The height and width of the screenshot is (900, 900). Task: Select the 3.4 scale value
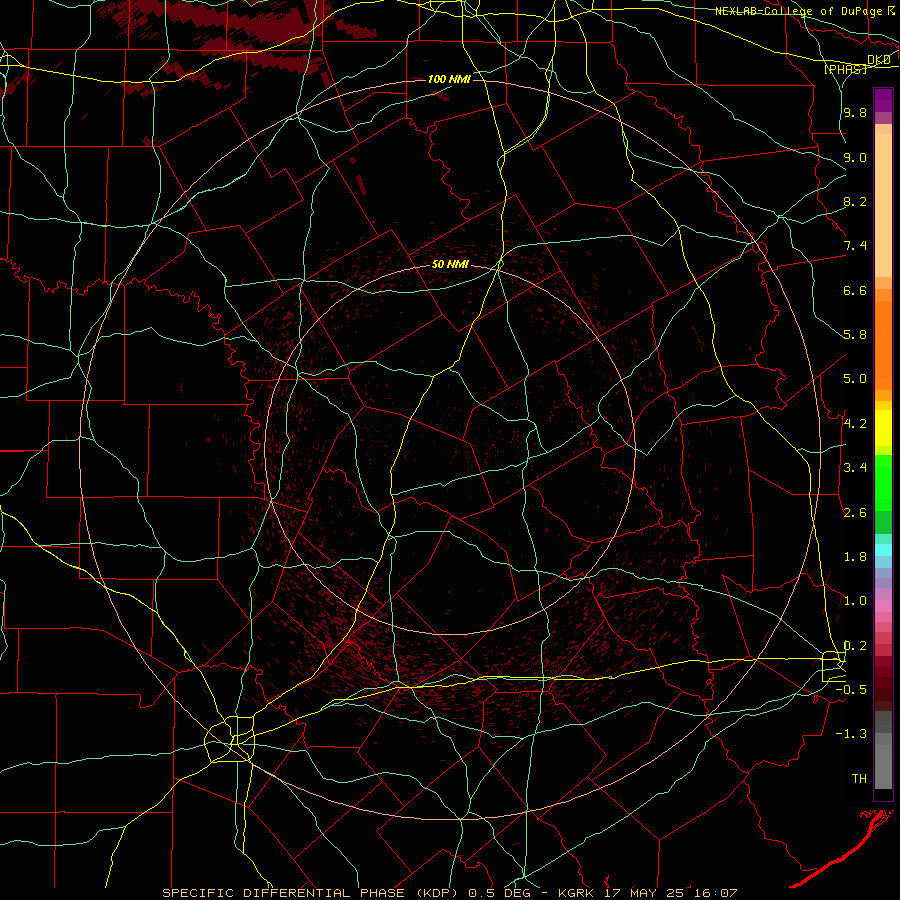855,468
